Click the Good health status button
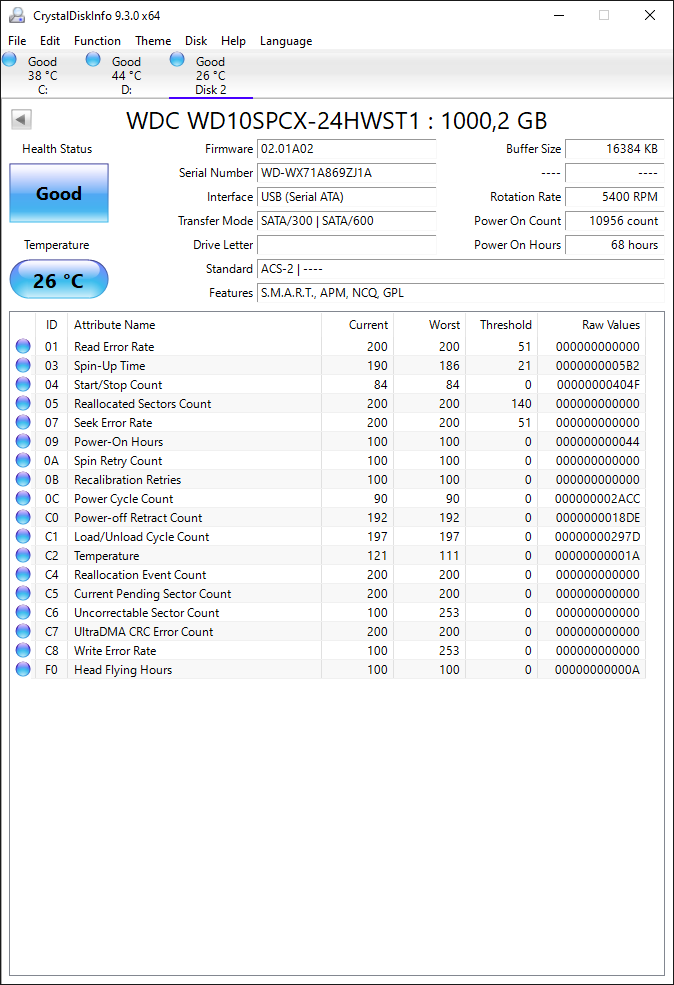The width and height of the screenshot is (674, 985). tap(59, 193)
